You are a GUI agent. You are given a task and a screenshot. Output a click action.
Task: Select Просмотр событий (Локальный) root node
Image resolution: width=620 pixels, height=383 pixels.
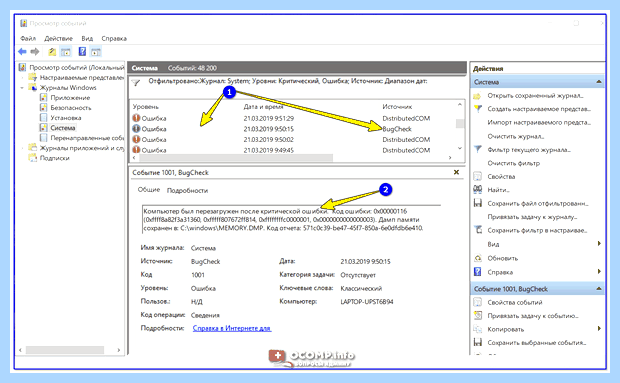coord(77,67)
